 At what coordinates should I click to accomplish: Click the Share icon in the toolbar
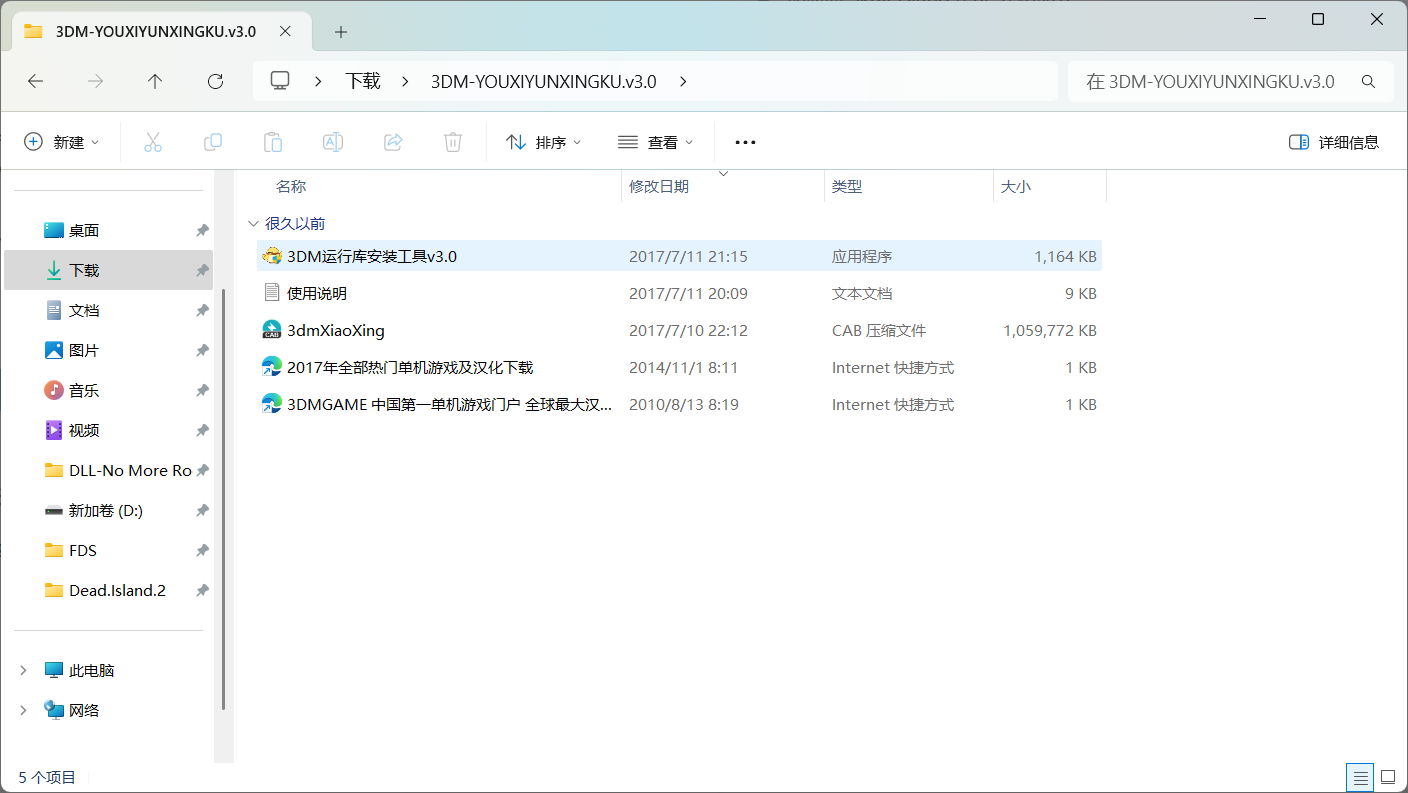[x=393, y=142]
